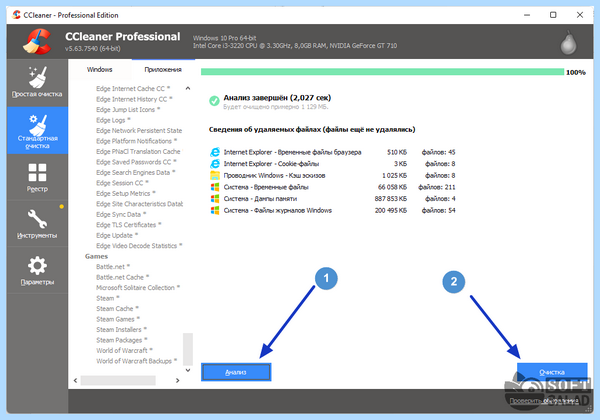600x420 pixels.
Task: Click the list's scroll down arrow
Action: [x=188, y=370]
